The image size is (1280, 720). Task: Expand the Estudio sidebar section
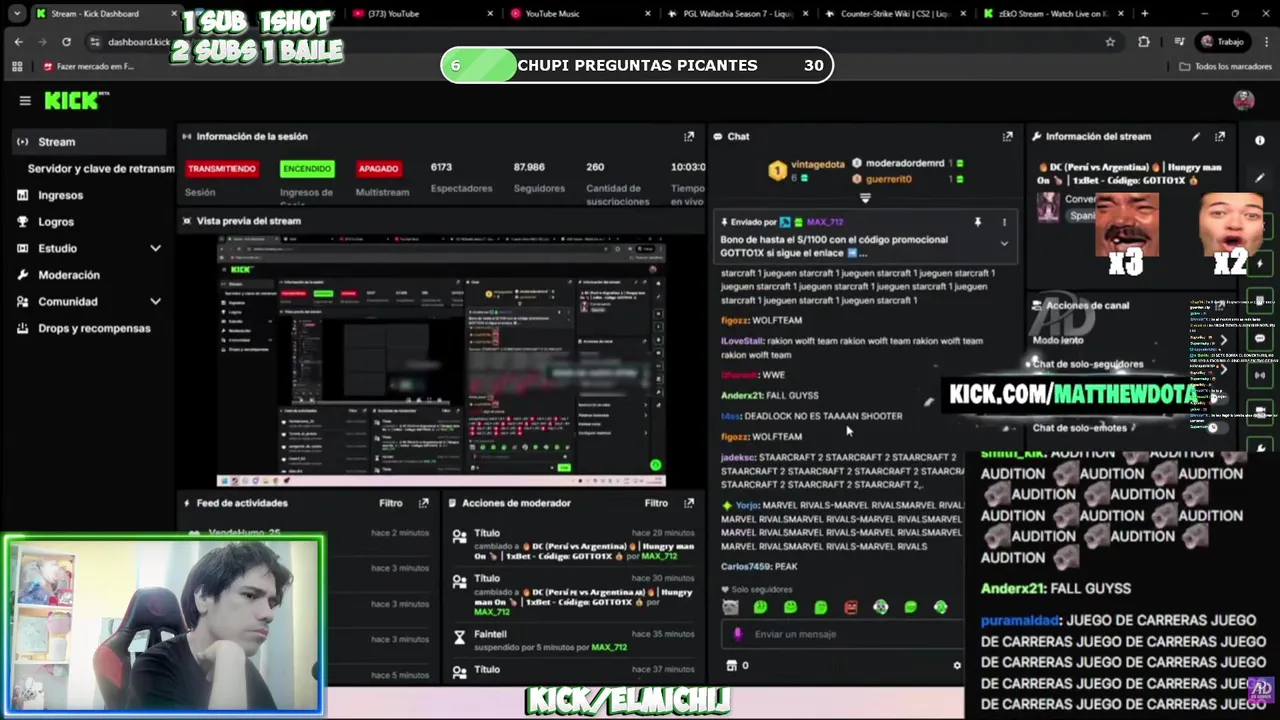155,248
